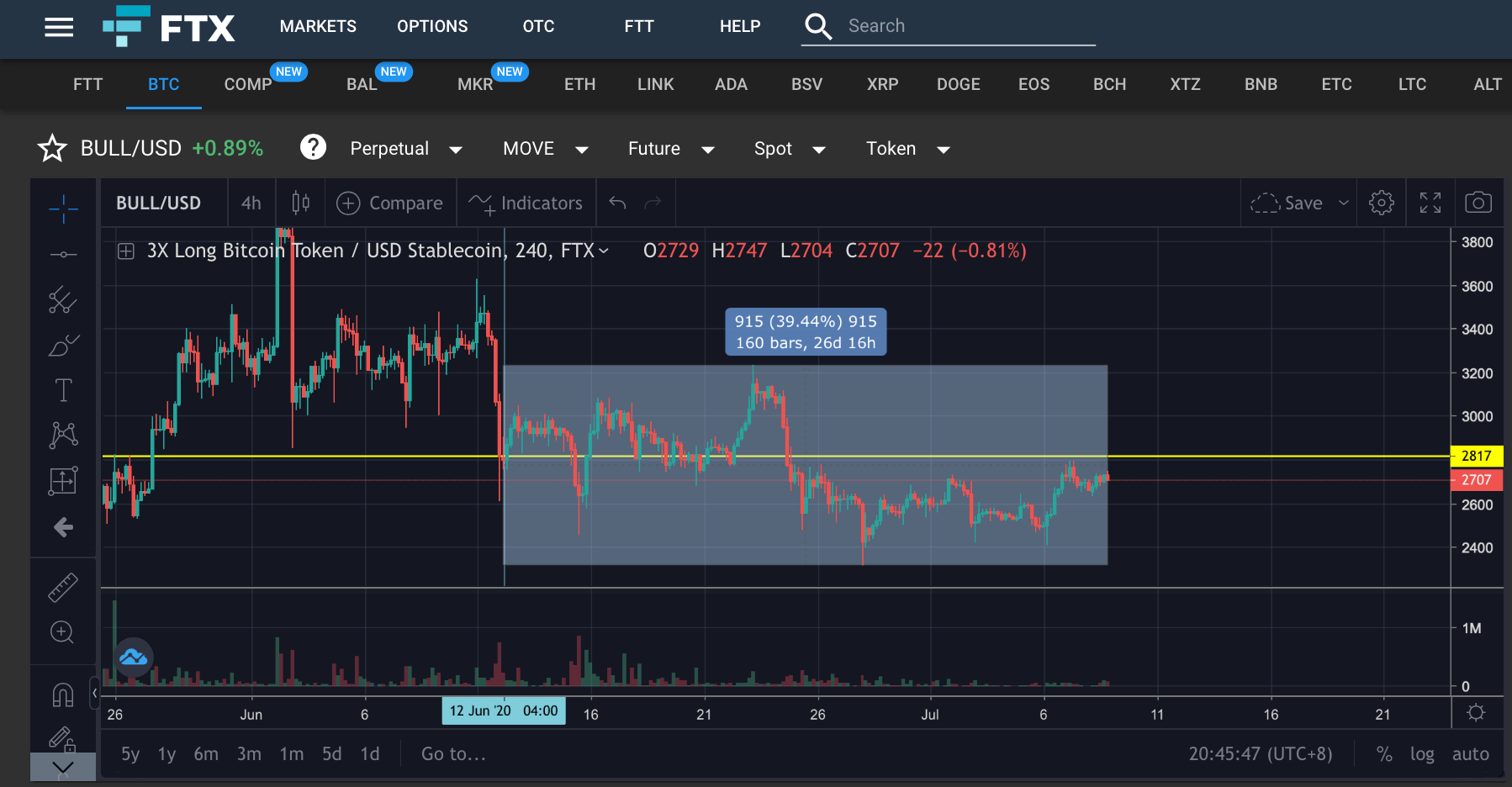Switch to the COMP coin tab
The width and height of the screenshot is (1512, 787).
pos(248,84)
